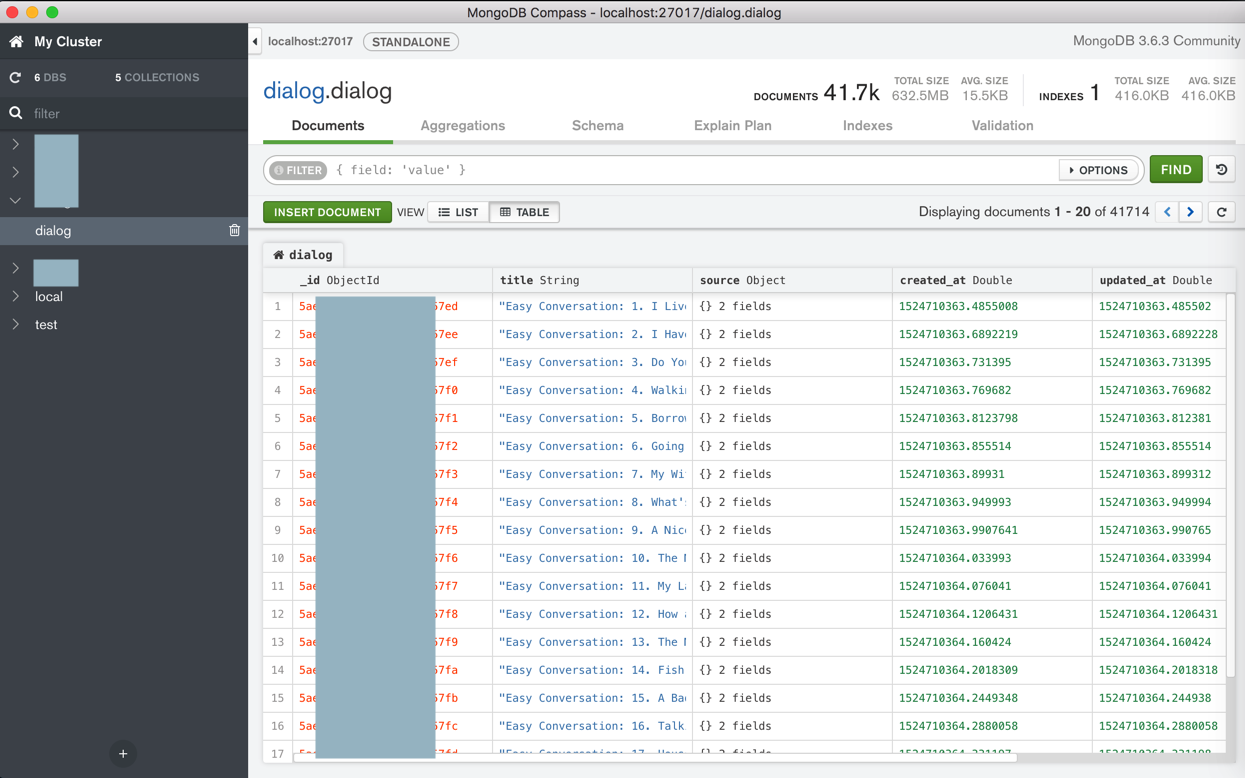Click My Cluster label in sidebar
The image size is (1245, 778).
click(68, 42)
